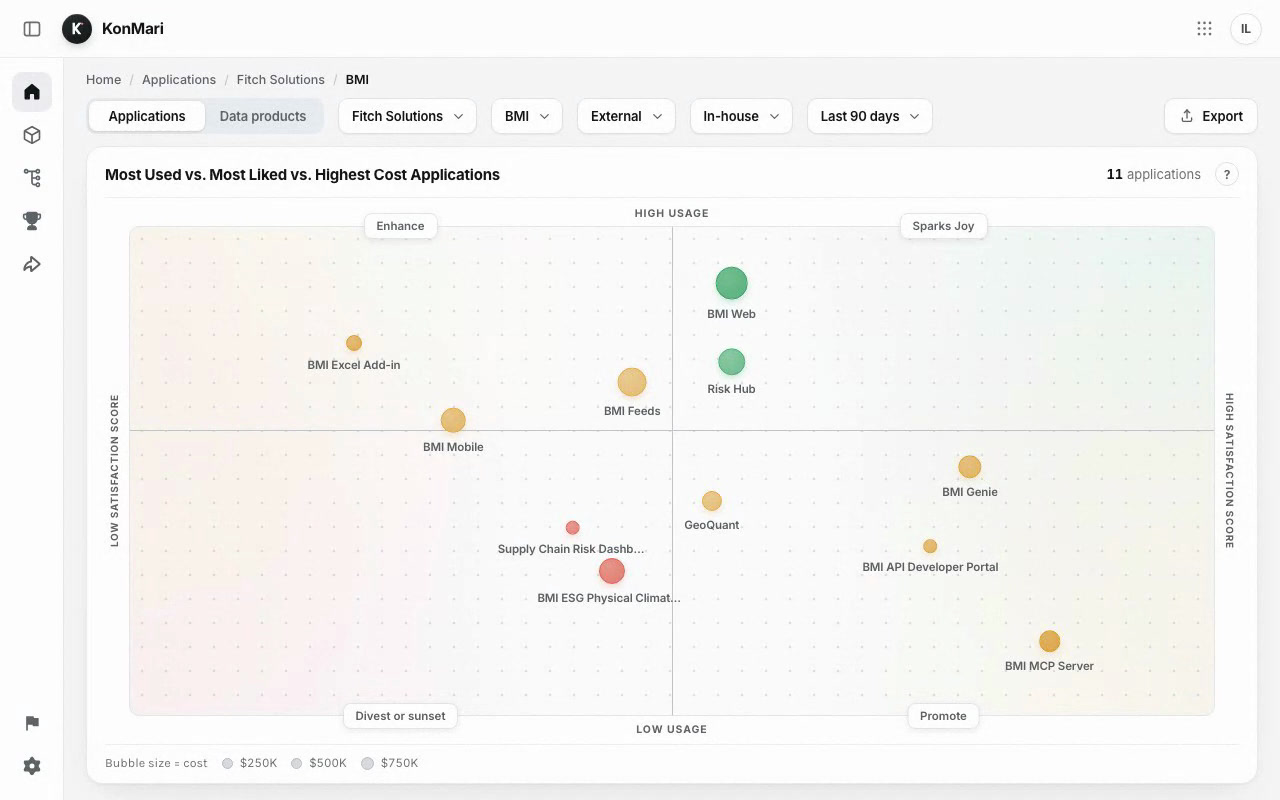Click the HIGH USAGE axis label
The width and height of the screenshot is (1280, 800).
coord(671,213)
